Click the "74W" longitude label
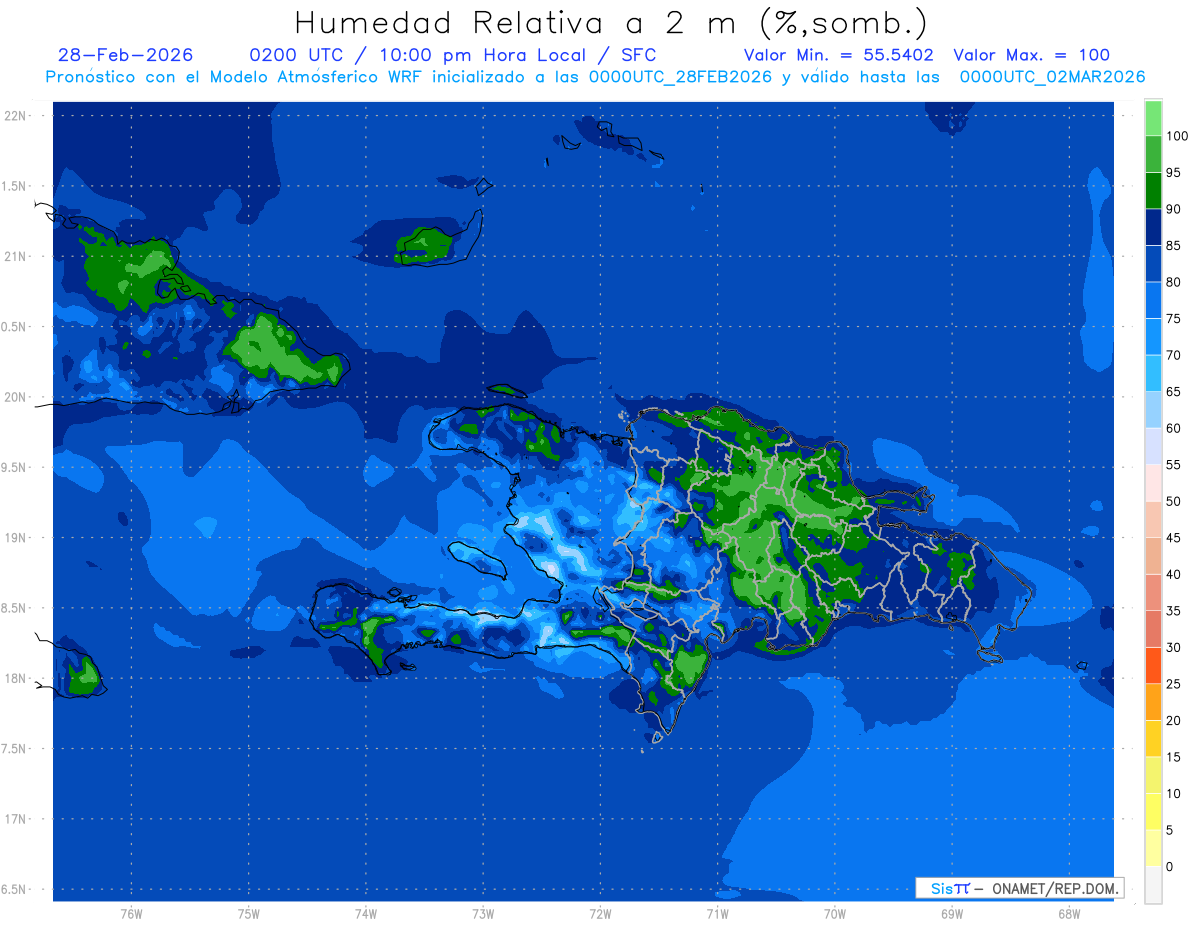Image resolution: width=1200 pixels, height=927 pixels. [366, 914]
